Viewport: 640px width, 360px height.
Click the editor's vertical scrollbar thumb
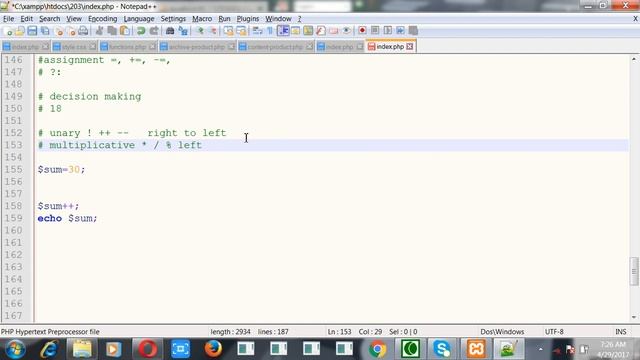click(x=633, y=271)
